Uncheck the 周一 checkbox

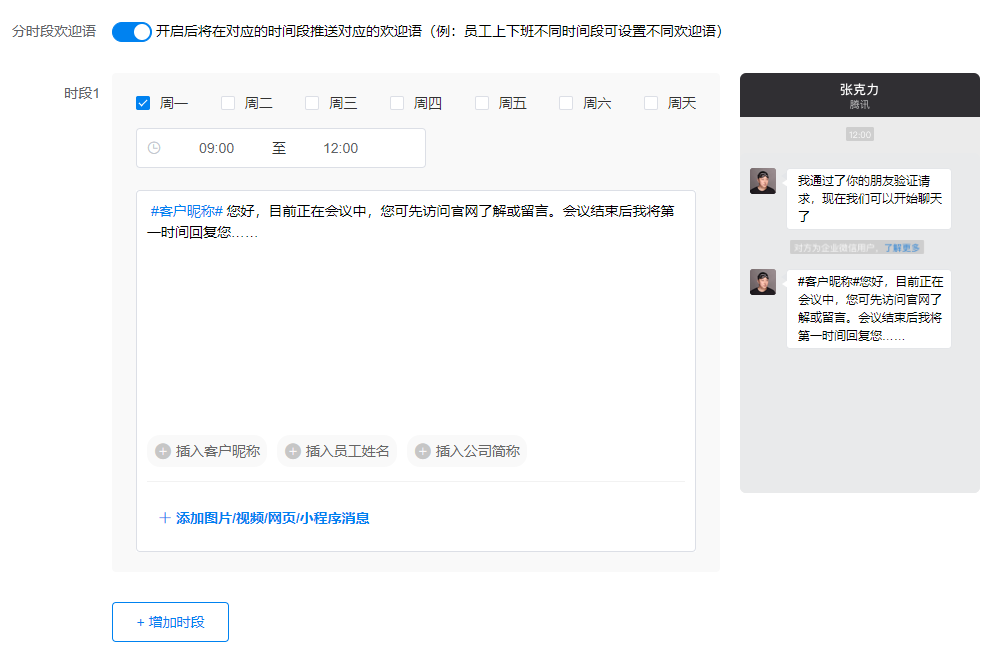click(143, 103)
